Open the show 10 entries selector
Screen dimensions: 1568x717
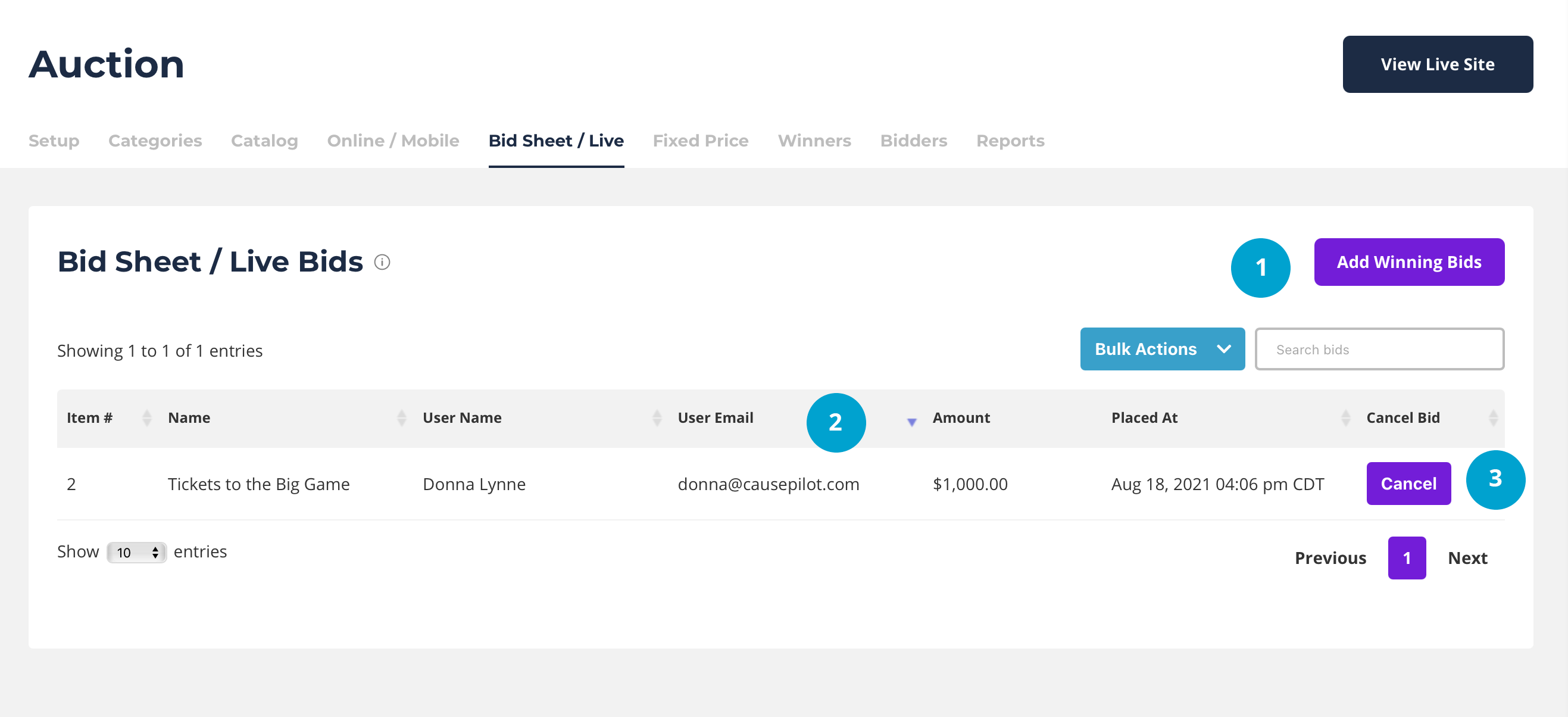[x=136, y=553]
